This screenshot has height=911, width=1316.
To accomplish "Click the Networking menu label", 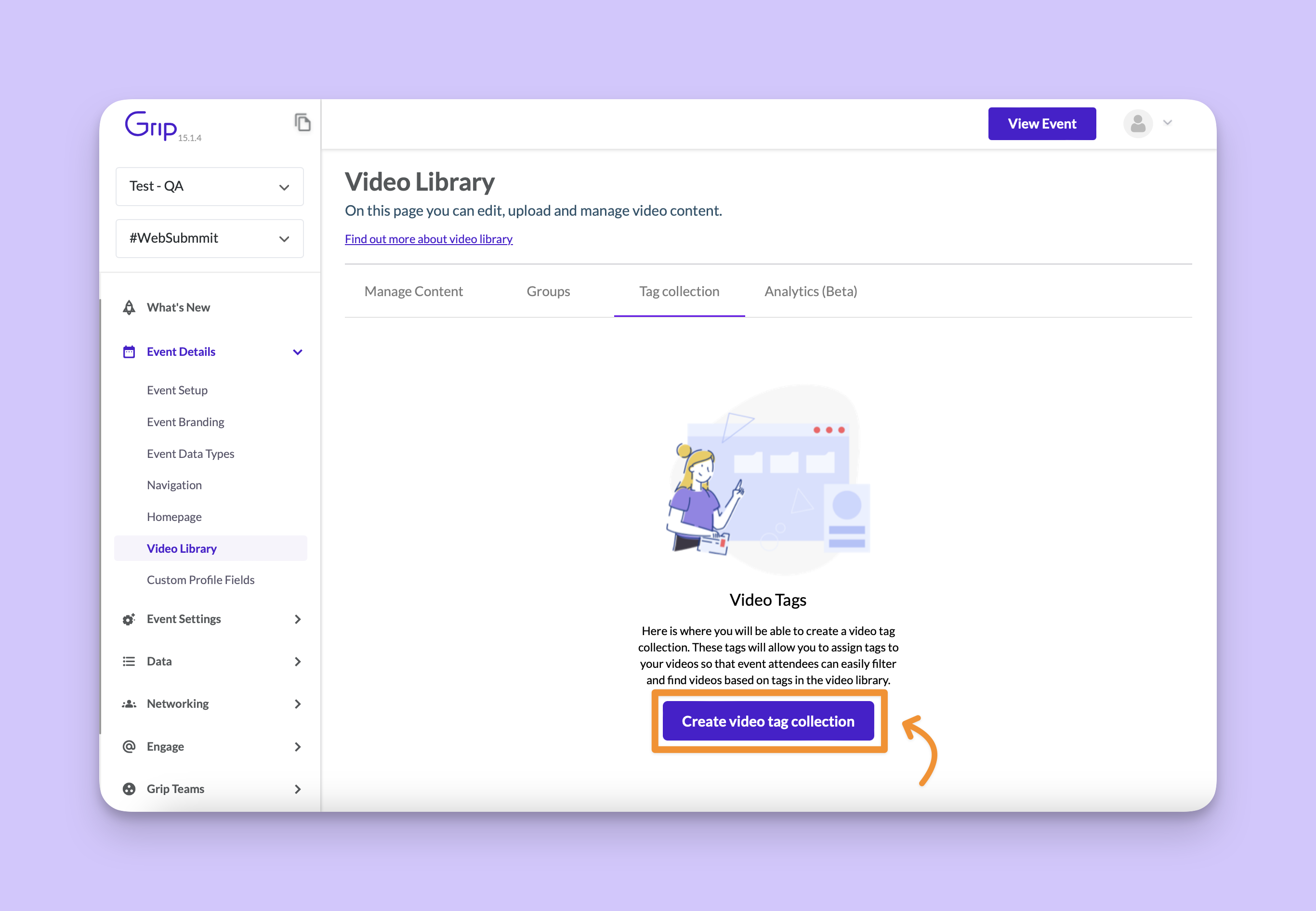I will [178, 704].
